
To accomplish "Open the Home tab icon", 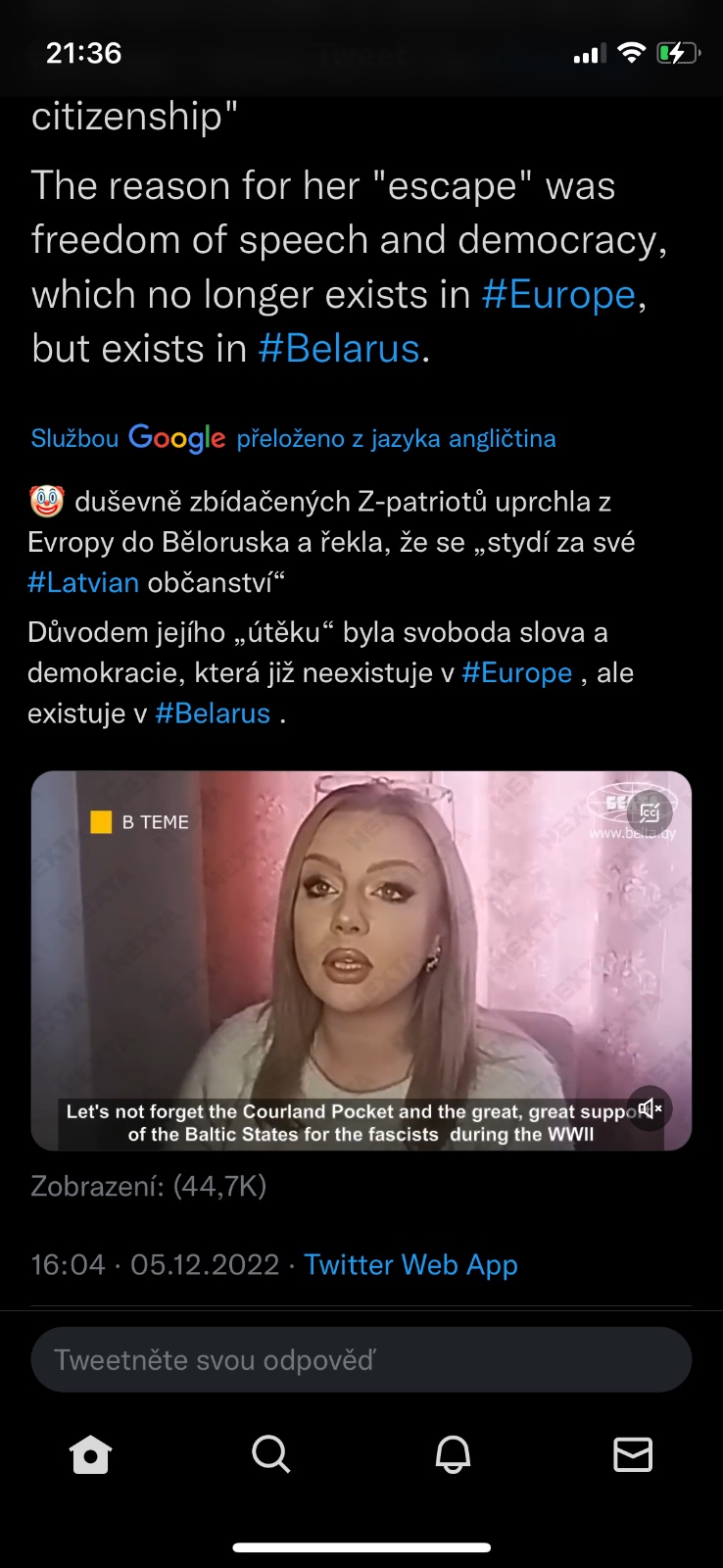I will point(91,1454).
